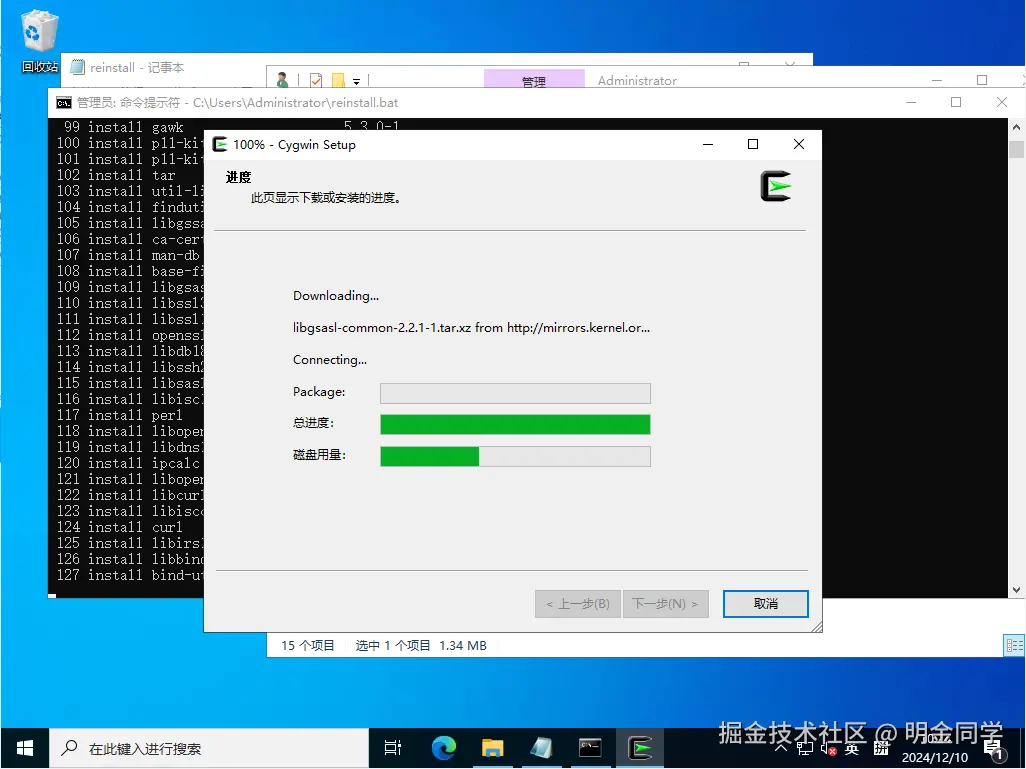Click the empty Package progress bar
The width and height of the screenshot is (1026, 769).
pyautogui.click(x=515, y=393)
